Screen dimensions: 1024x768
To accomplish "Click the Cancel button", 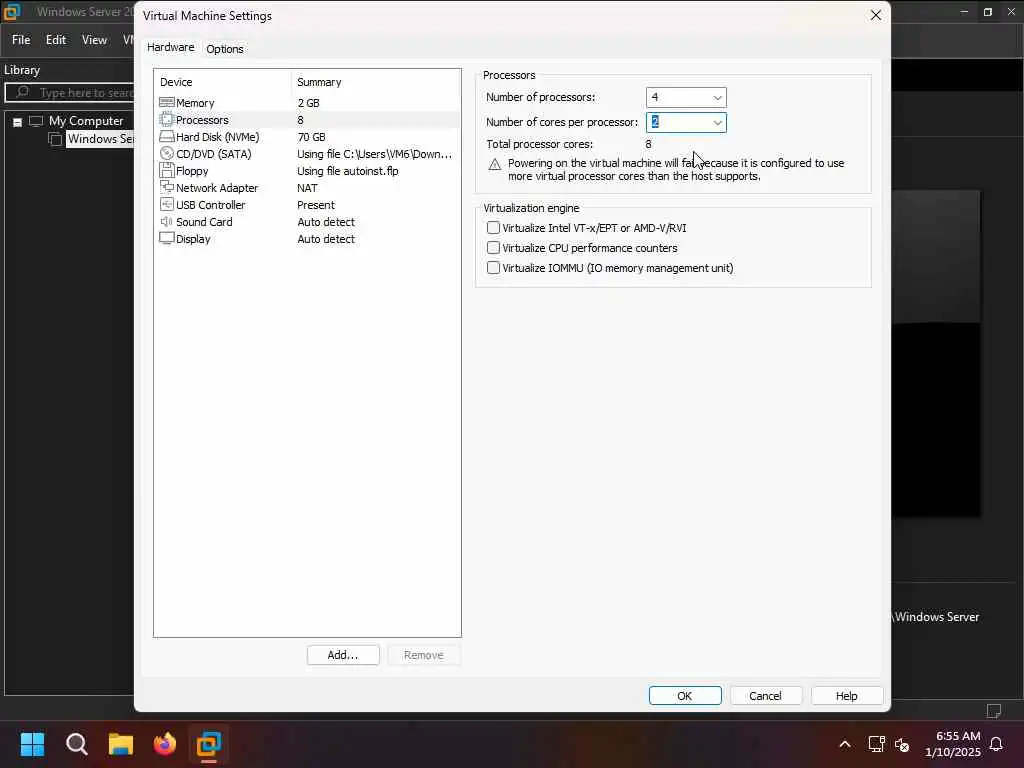I will (765, 696).
